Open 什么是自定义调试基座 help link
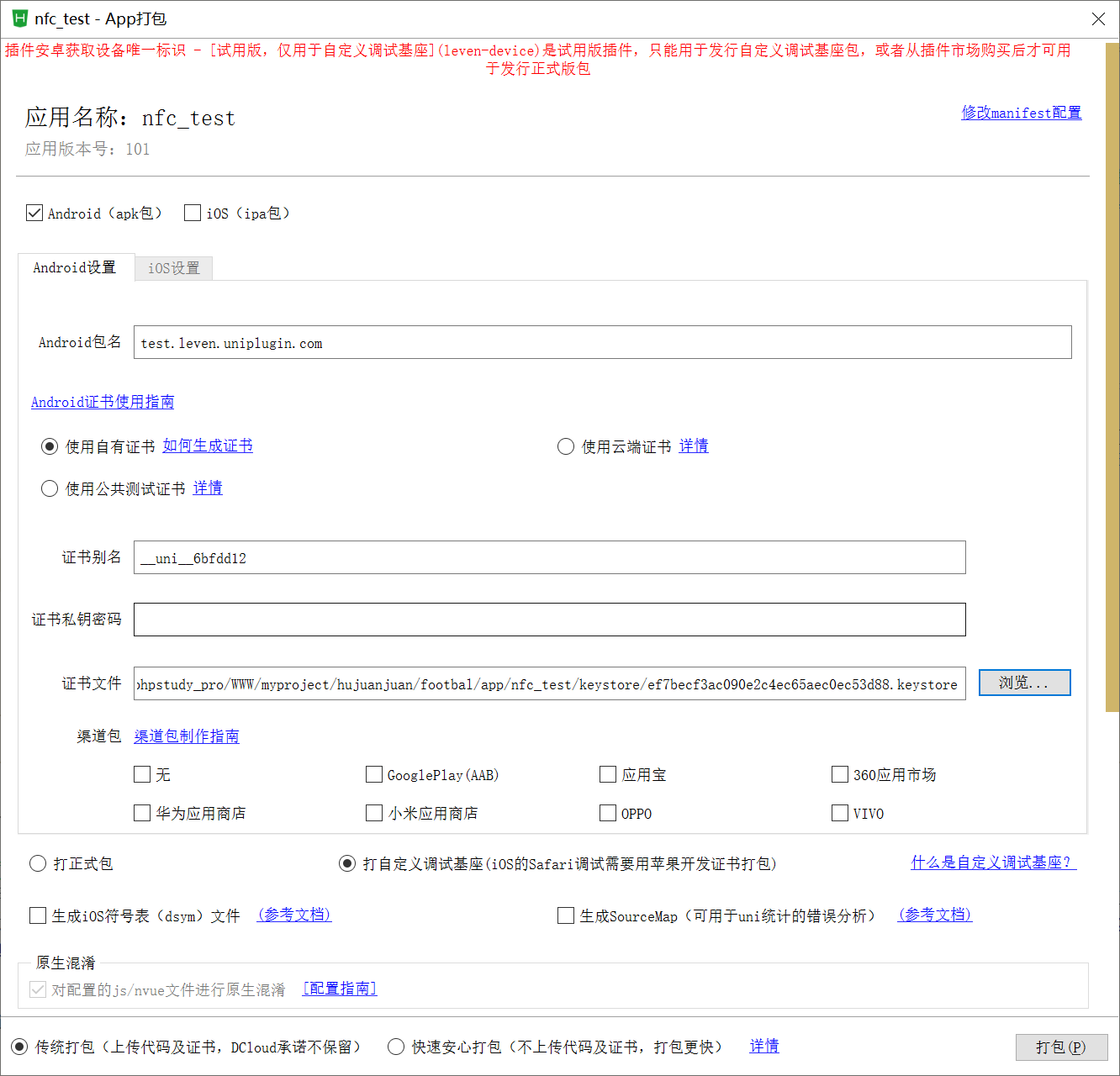 [x=992, y=862]
